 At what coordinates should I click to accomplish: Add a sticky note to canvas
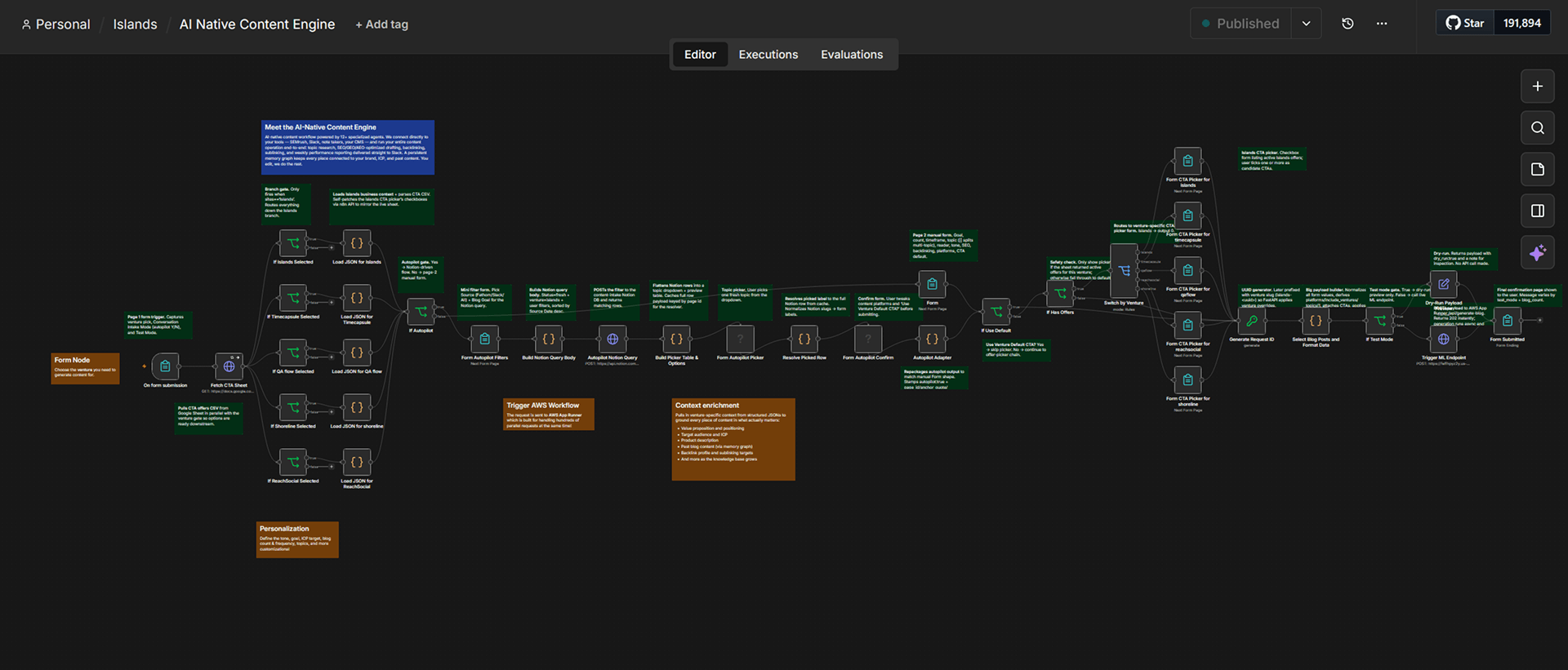click(x=1538, y=169)
